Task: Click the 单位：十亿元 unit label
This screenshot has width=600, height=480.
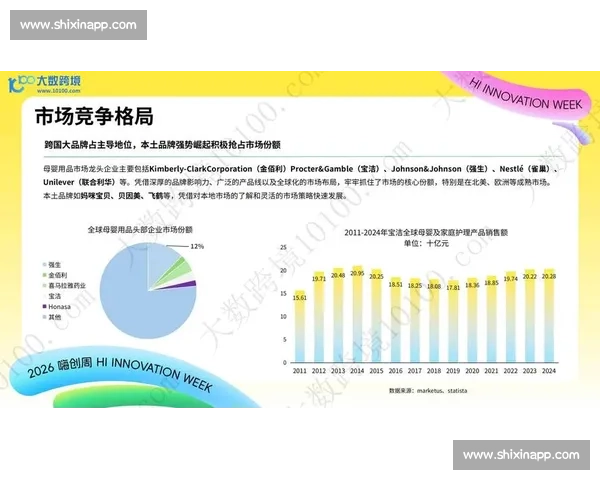Action: [426, 243]
